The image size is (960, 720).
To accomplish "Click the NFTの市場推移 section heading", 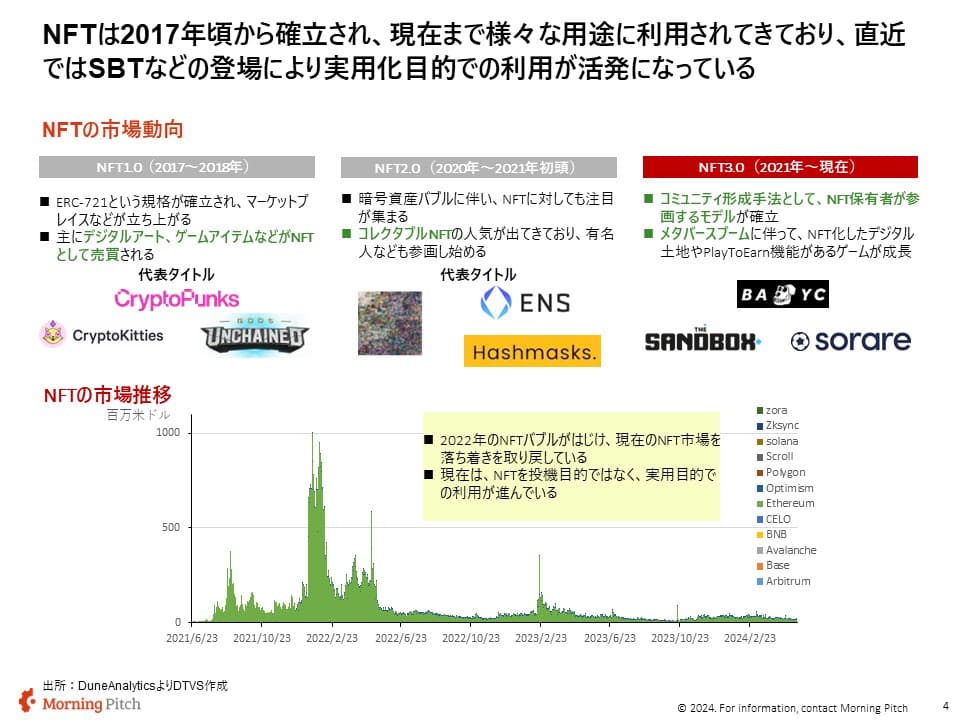I will [108, 395].
